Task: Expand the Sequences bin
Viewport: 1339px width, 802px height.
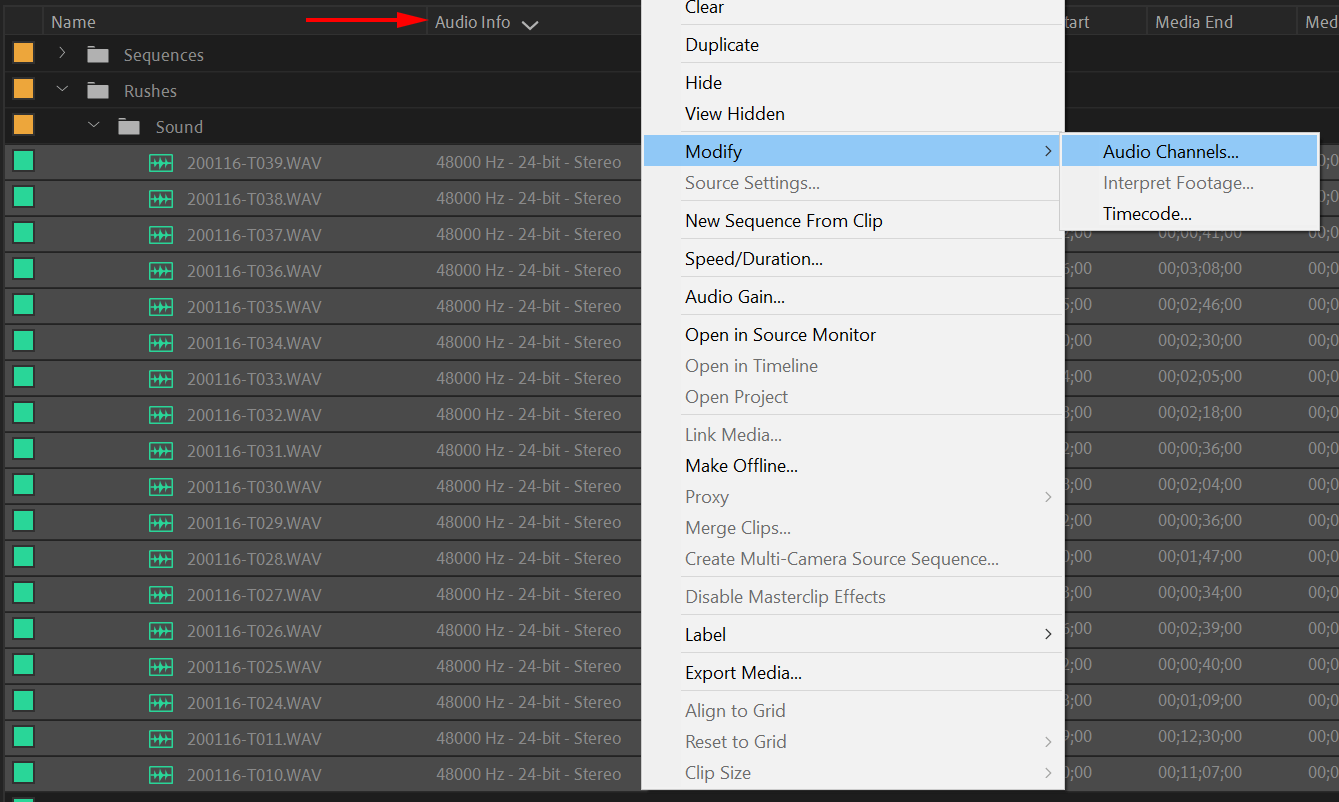Action: pos(61,54)
